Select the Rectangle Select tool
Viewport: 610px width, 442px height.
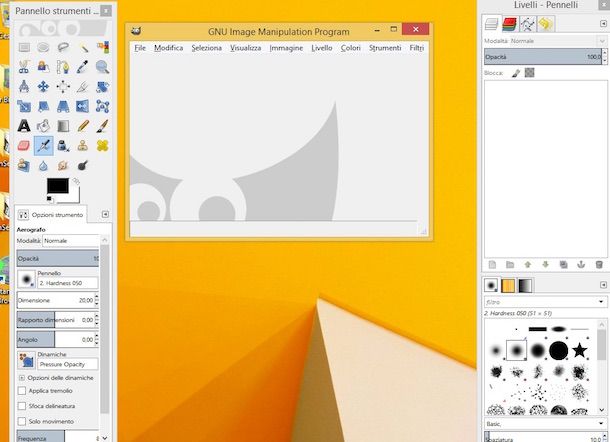24,47
